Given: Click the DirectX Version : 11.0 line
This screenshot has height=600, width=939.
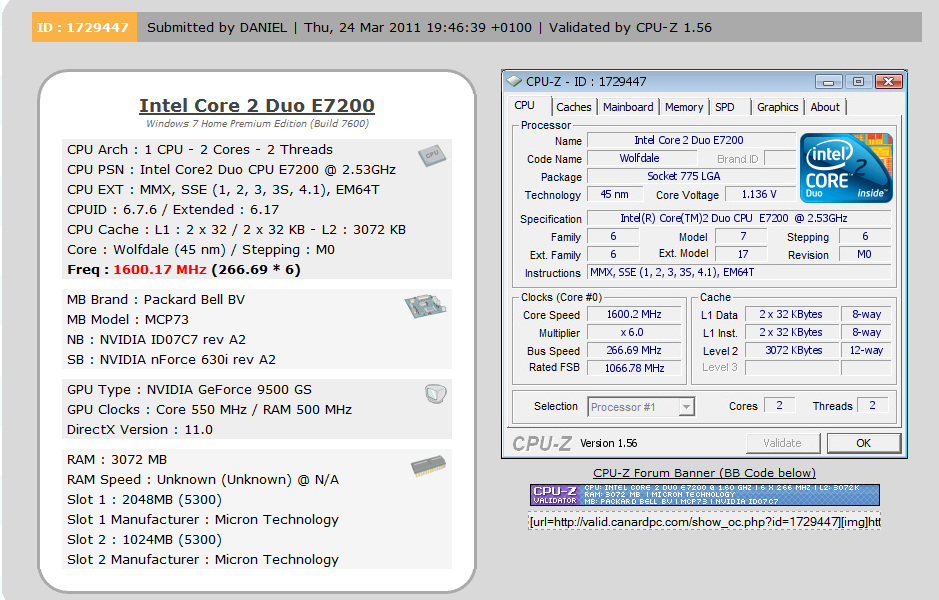Looking at the screenshot, I should (140, 429).
